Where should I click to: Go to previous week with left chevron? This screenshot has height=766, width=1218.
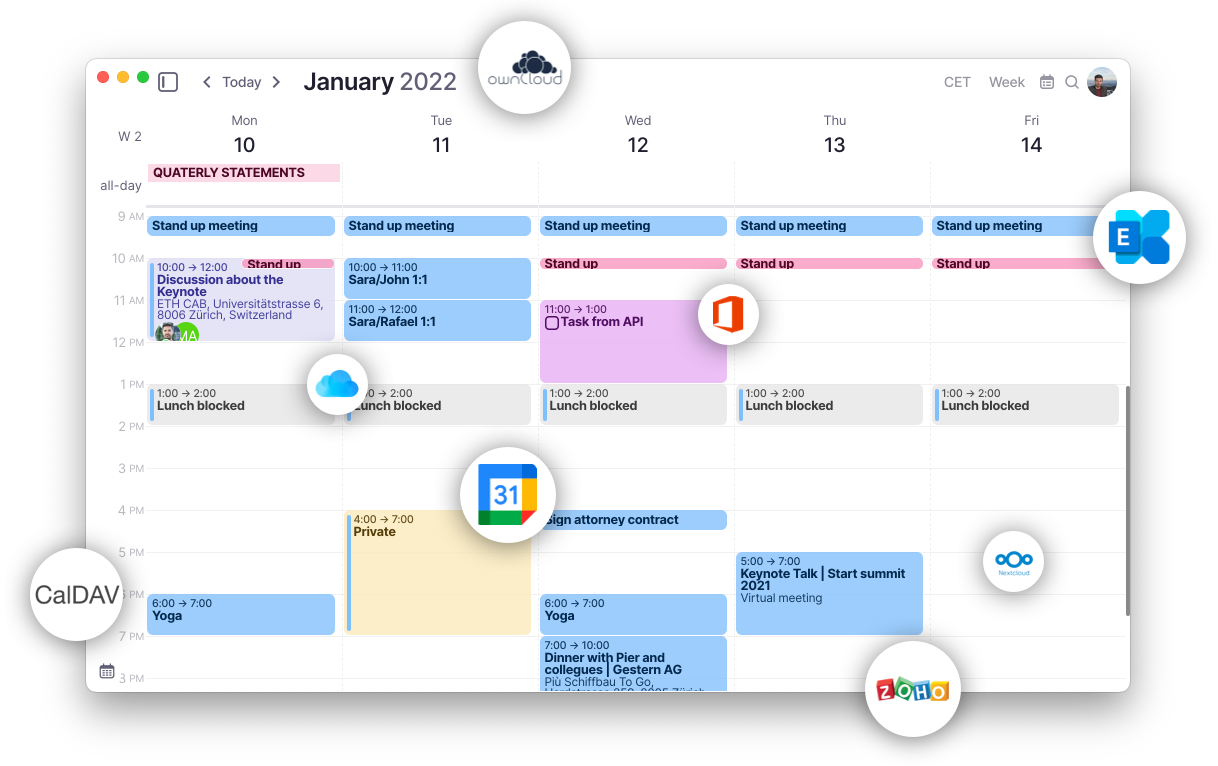207,82
